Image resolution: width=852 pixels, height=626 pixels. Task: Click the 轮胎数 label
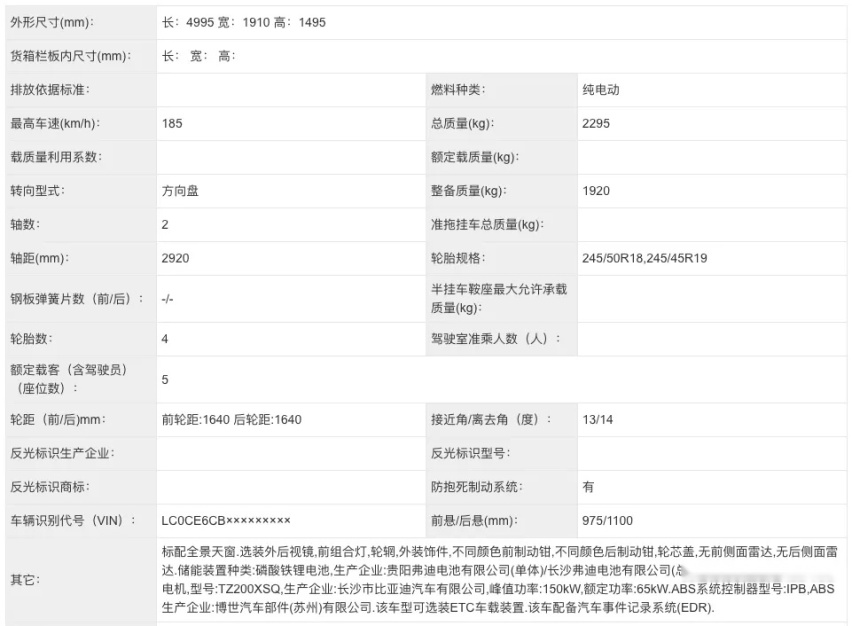[x=32, y=340]
